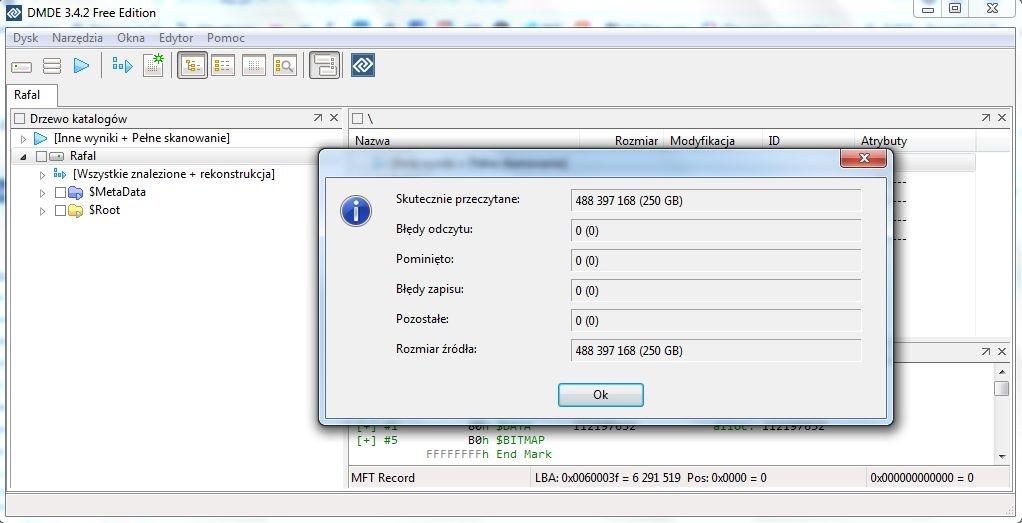
Task: Close the Drzewo katalogów panel
Action: [334, 118]
